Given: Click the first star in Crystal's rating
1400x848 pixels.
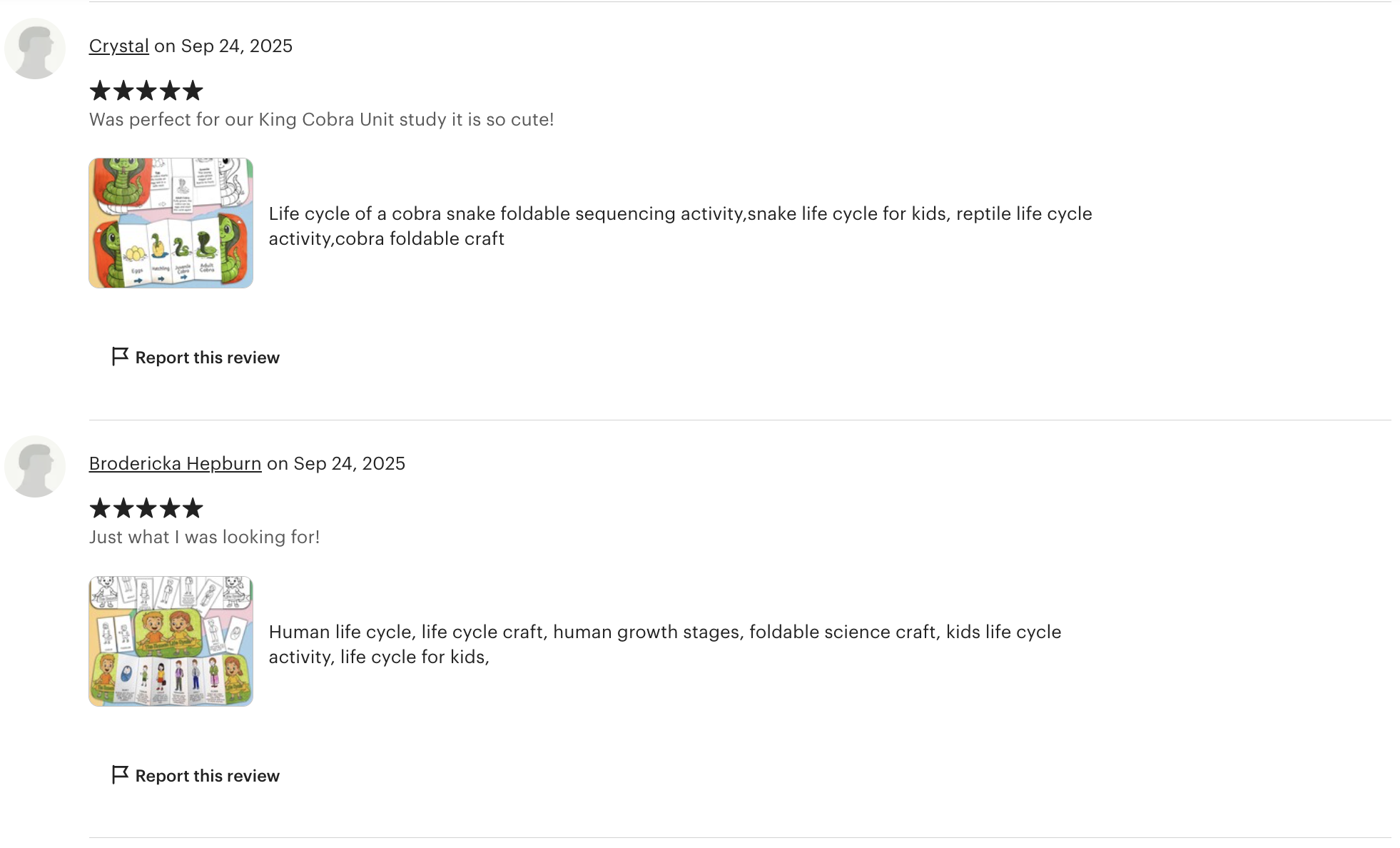Looking at the screenshot, I should pos(101,91).
